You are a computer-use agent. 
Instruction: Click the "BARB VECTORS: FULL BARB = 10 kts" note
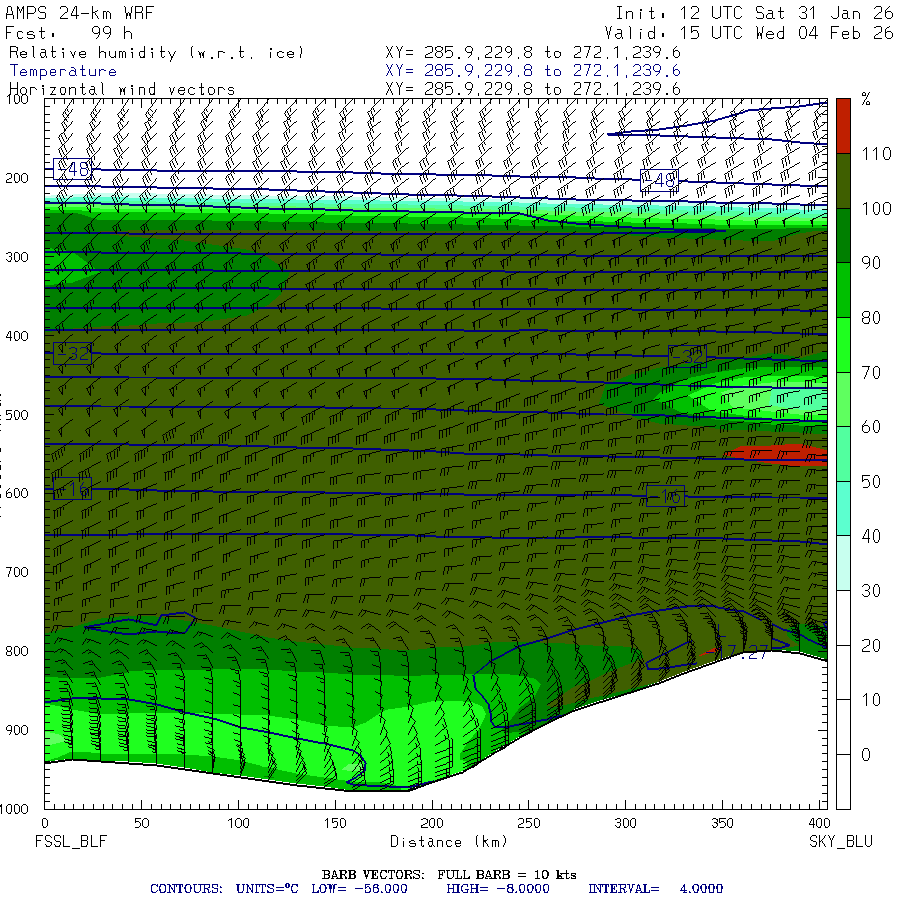(449, 875)
